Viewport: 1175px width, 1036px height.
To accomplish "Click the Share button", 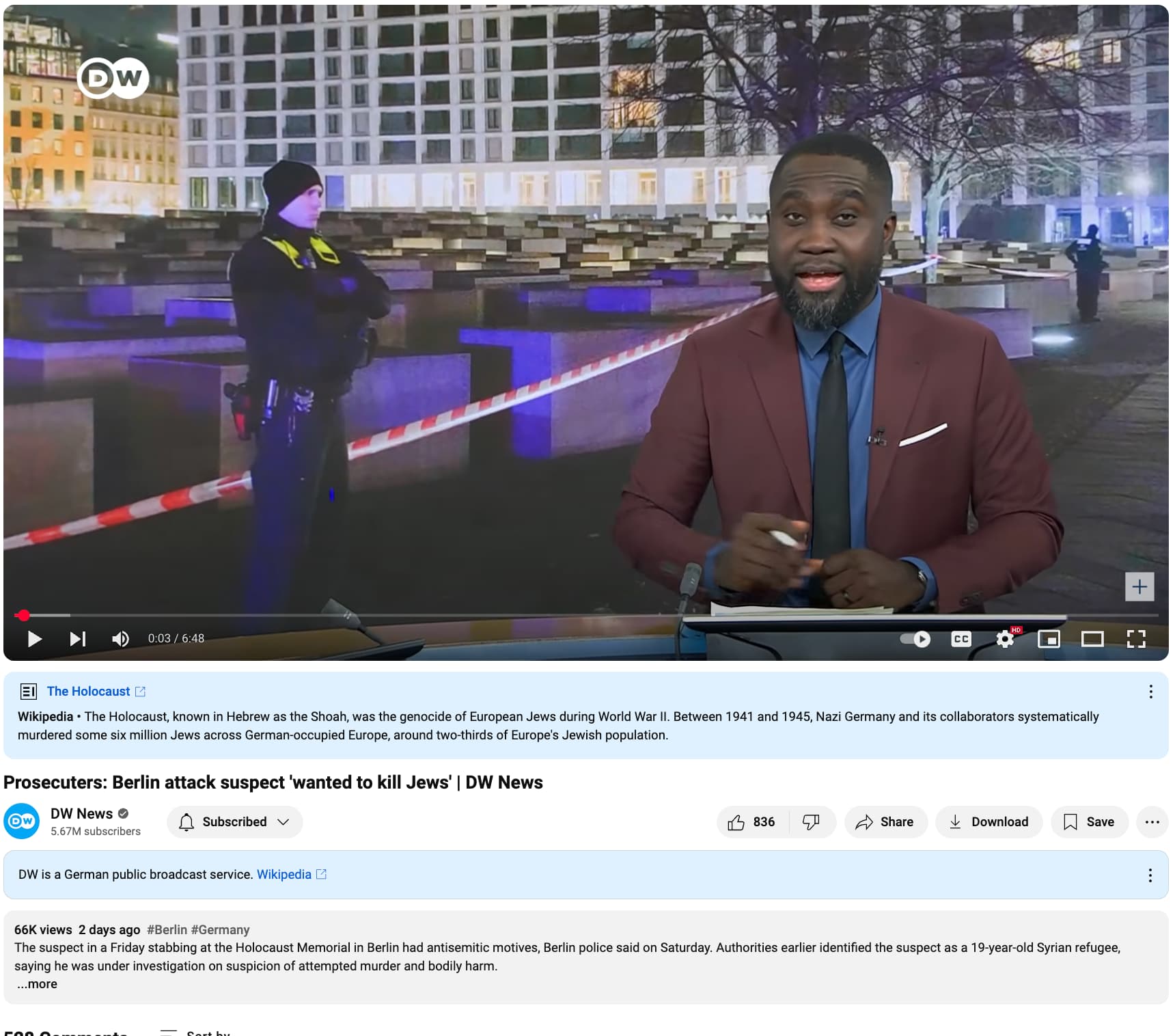I will coord(886,822).
